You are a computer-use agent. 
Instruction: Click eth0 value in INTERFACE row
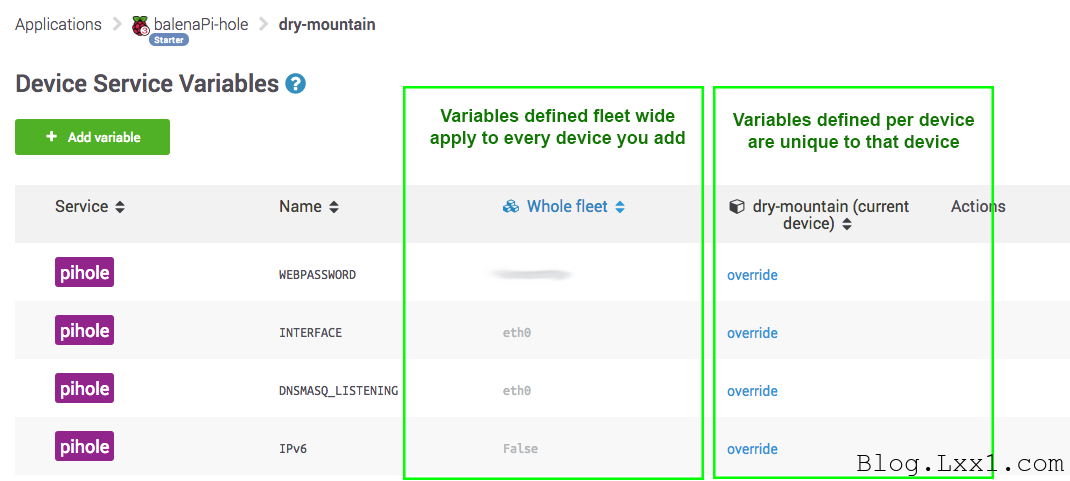click(x=517, y=333)
